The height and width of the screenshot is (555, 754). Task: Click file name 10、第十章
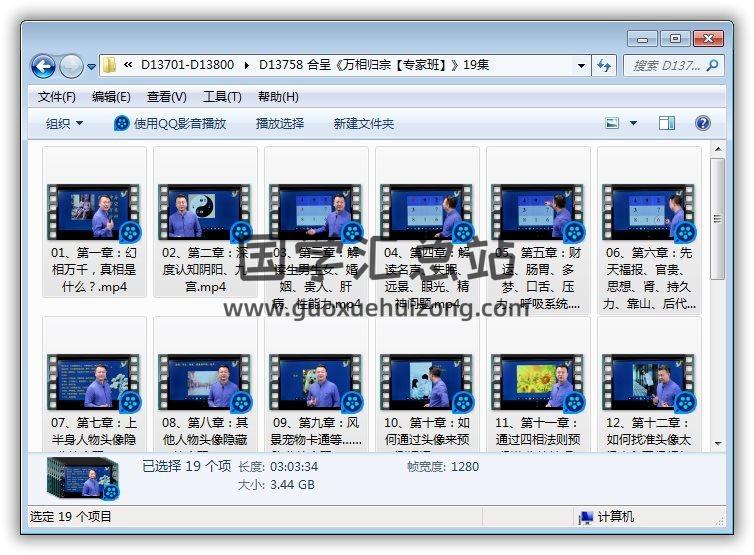[x=427, y=433]
